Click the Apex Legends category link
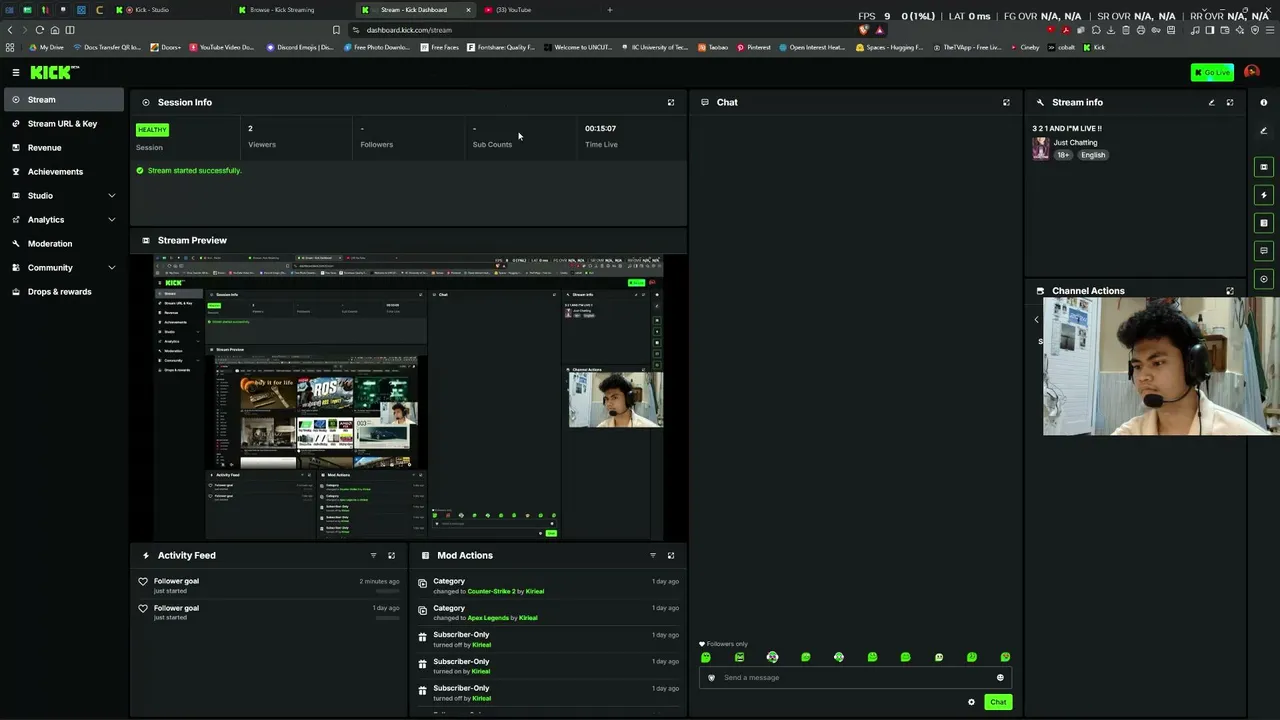Viewport: 1280px width, 720px height. pyautogui.click(x=489, y=618)
